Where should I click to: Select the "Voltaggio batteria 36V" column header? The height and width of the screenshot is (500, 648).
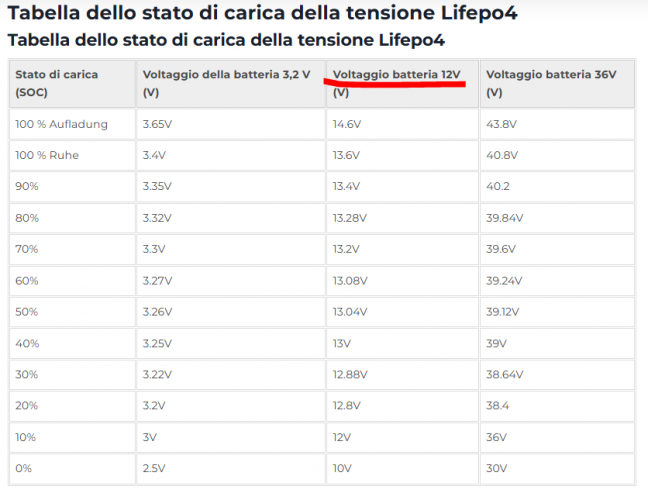point(549,74)
